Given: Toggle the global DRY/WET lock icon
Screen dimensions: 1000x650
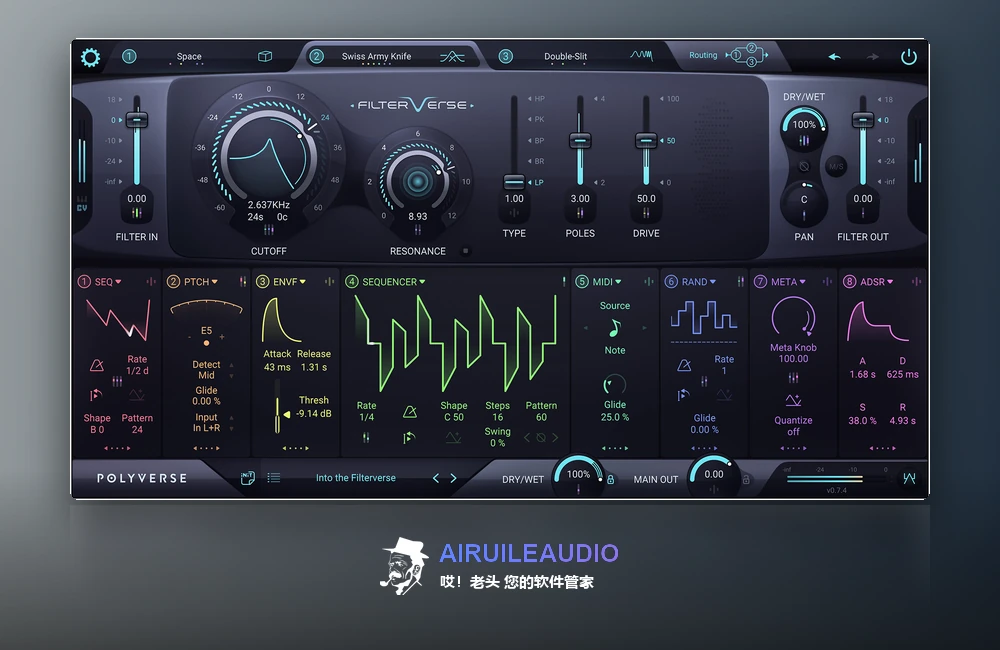Looking at the screenshot, I should tap(610, 479).
